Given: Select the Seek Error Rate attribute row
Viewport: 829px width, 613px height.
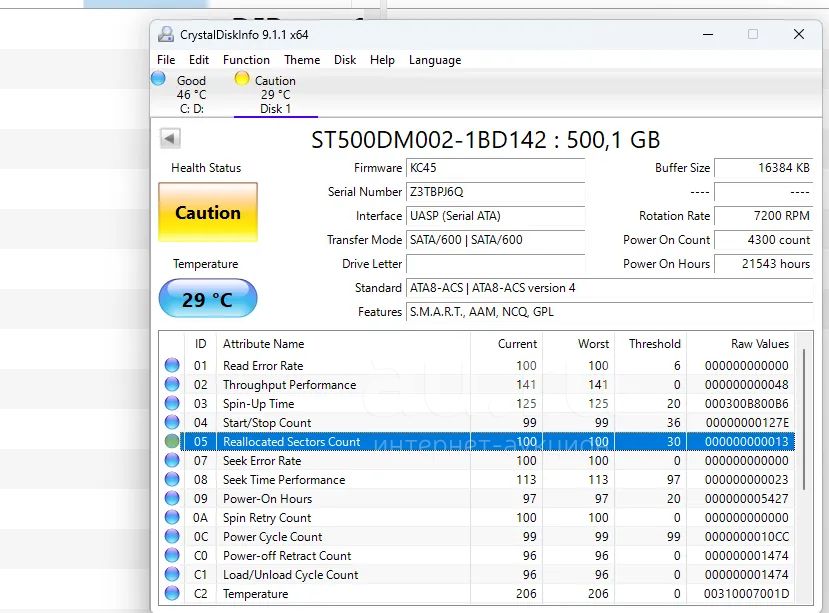Looking at the screenshot, I should pyautogui.click(x=477, y=460).
